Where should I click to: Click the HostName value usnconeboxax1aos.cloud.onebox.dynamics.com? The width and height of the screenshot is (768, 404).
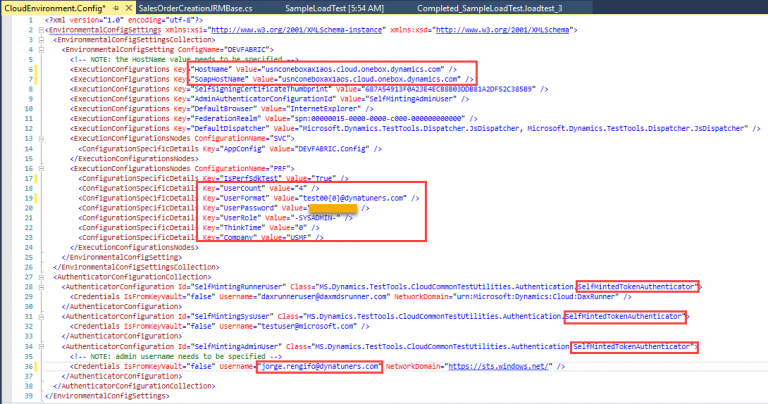(353, 70)
